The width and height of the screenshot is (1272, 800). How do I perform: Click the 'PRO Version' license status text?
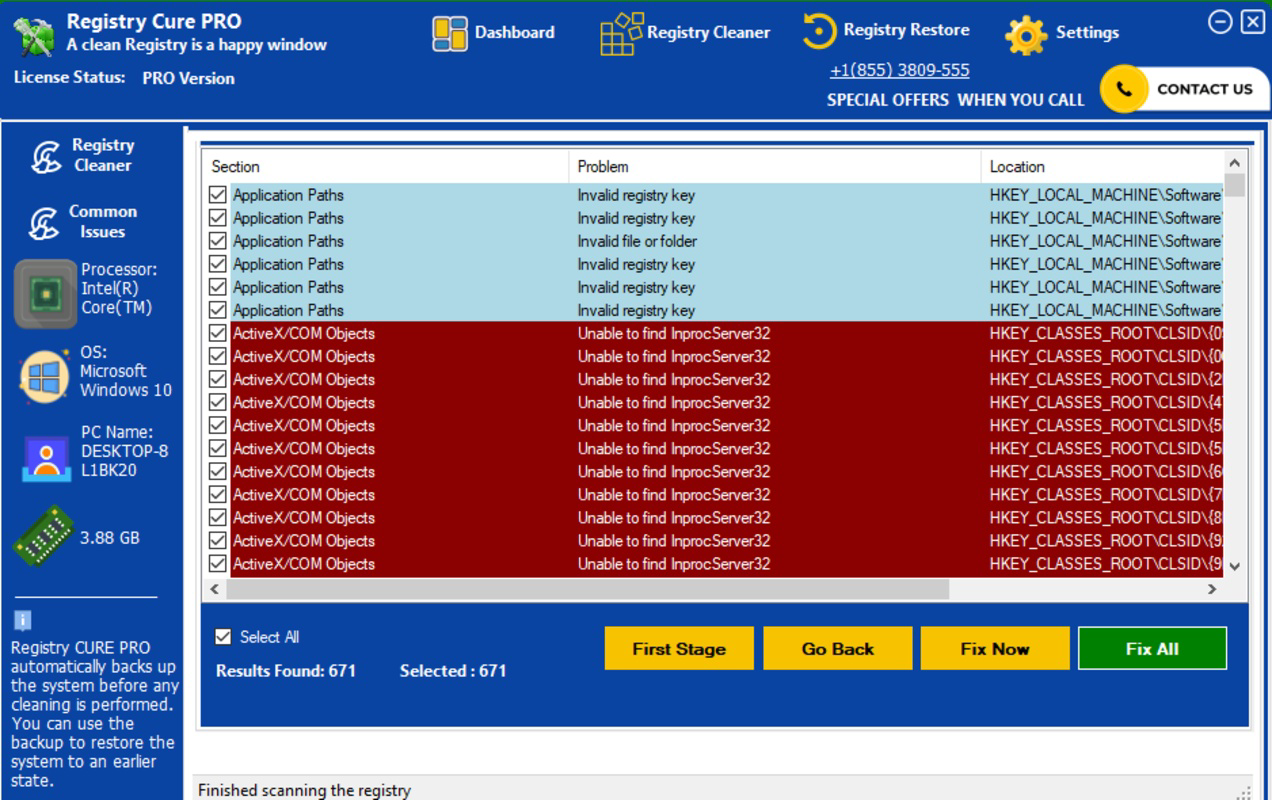188,78
